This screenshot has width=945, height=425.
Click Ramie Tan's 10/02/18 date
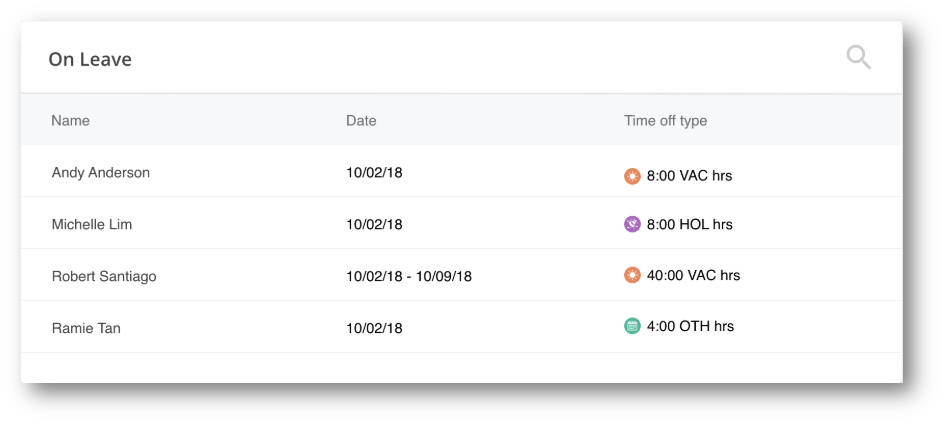coord(374,327)
